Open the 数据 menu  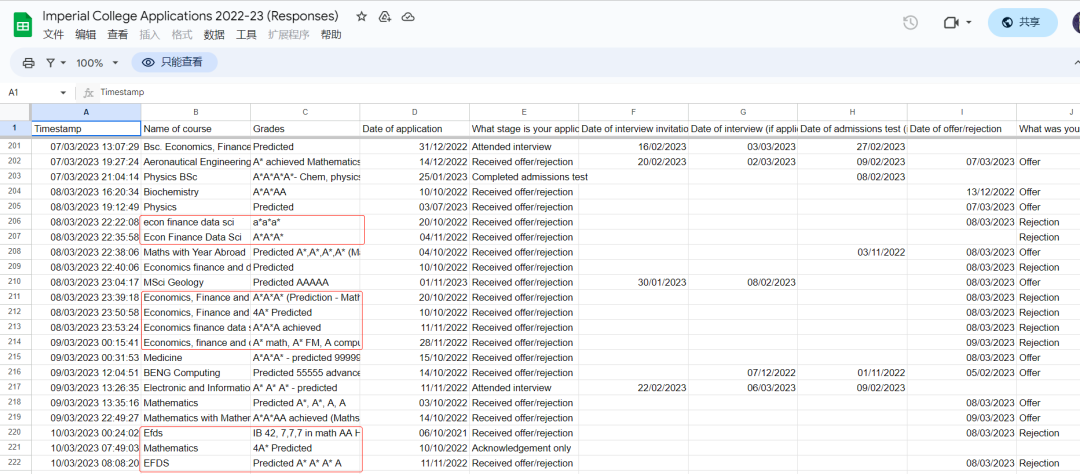point(214,34)
